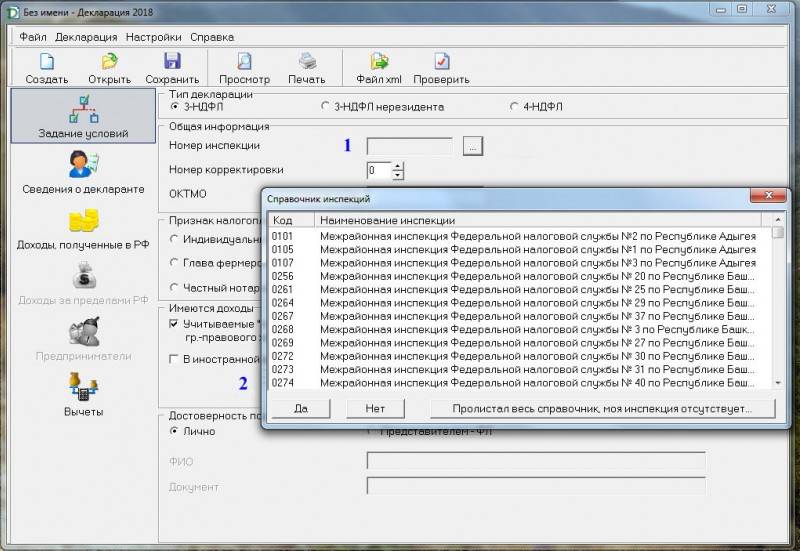Increase Номер корректировки with up arrow

coord(398,165)
